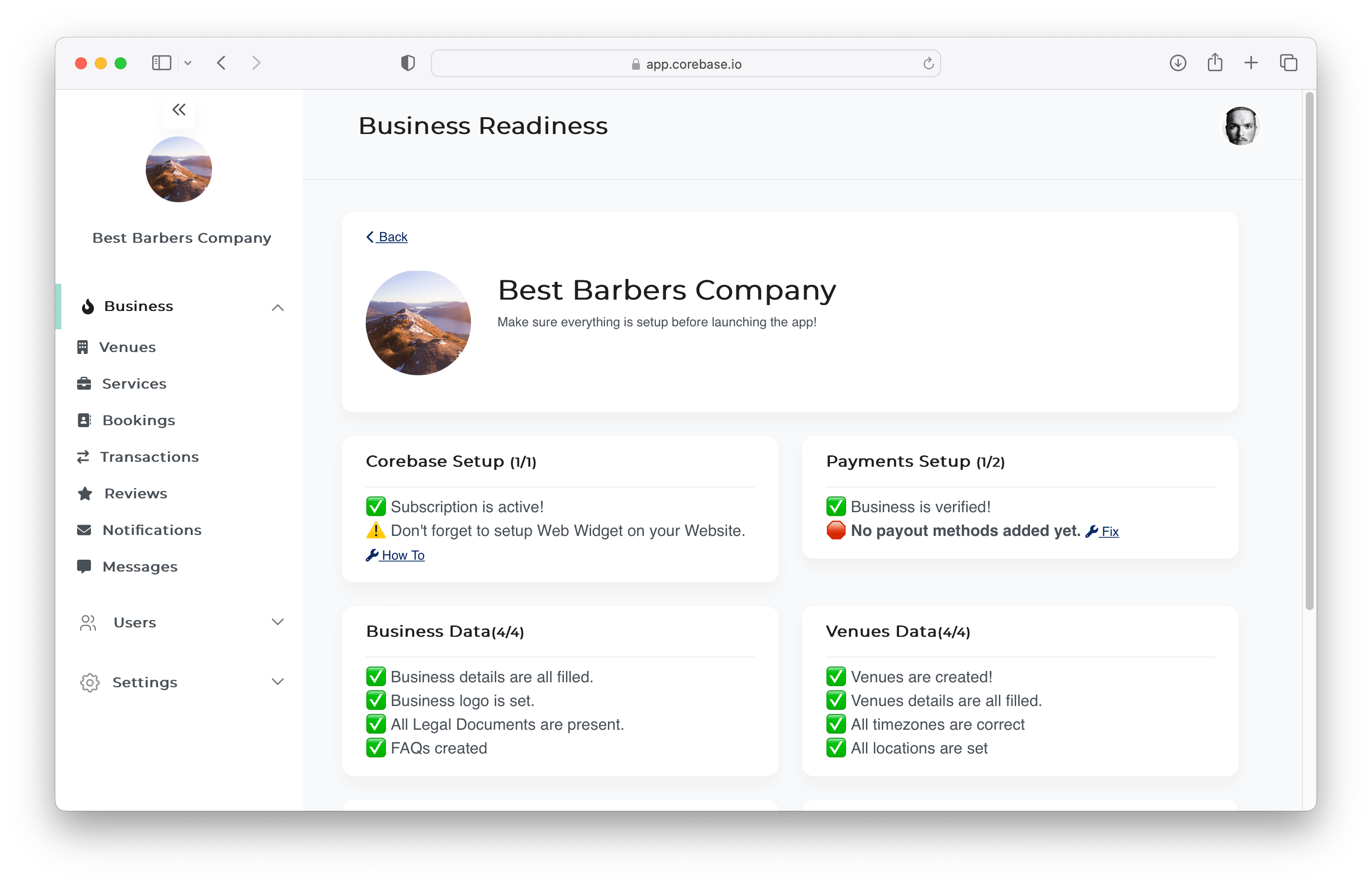Click the No payout methods added yet text
The height and width of the screenshot is (884, 1372).
tap(965, 530)
